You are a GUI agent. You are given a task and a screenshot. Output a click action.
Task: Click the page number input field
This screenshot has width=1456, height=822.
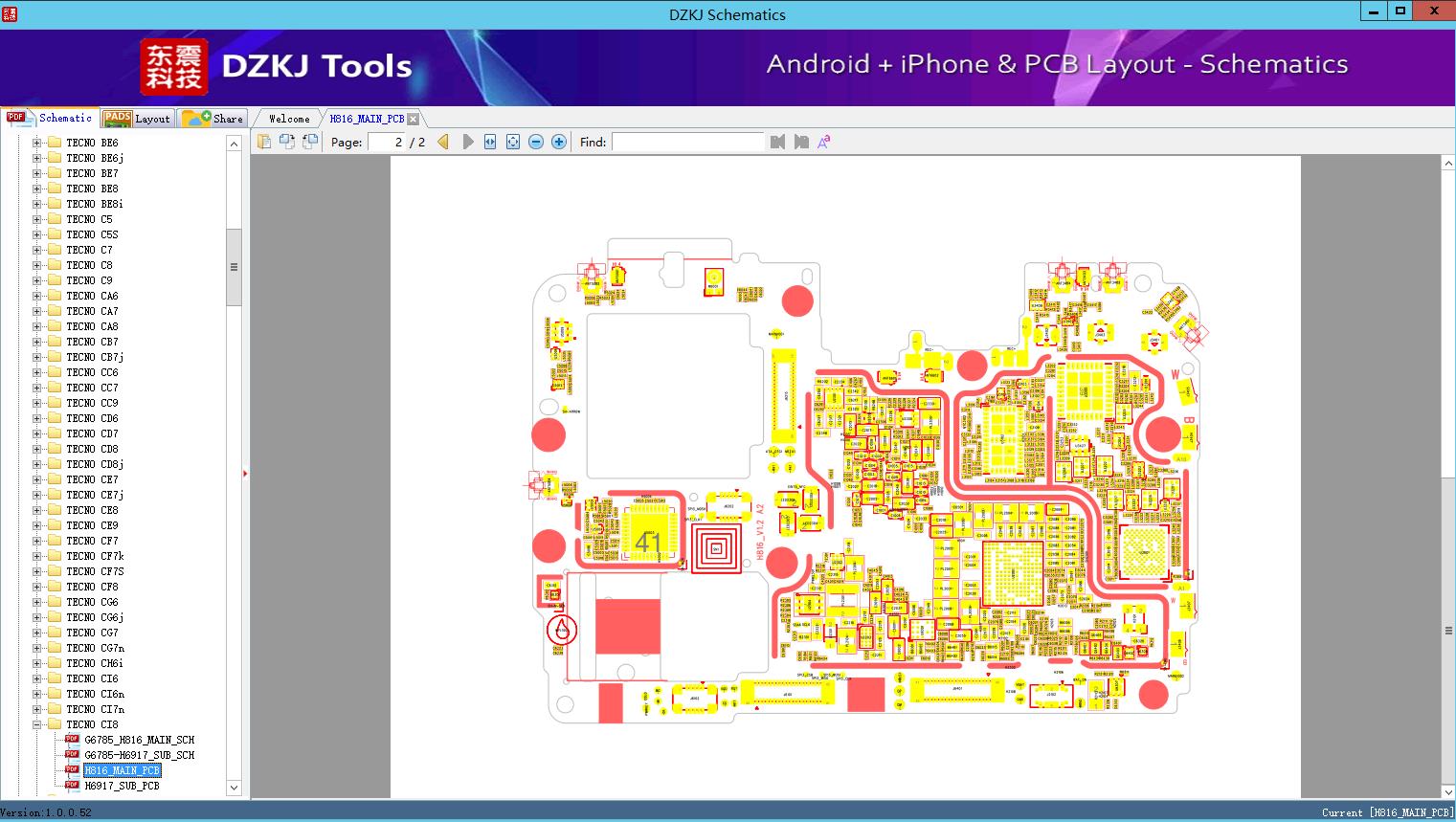pyautogui.click(x=386, y=142)
